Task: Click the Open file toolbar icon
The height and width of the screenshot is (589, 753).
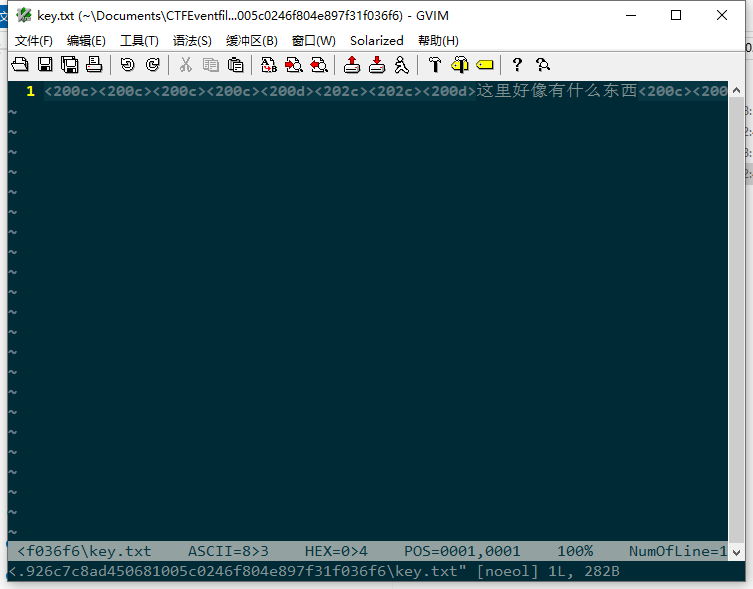Action: 20,64
